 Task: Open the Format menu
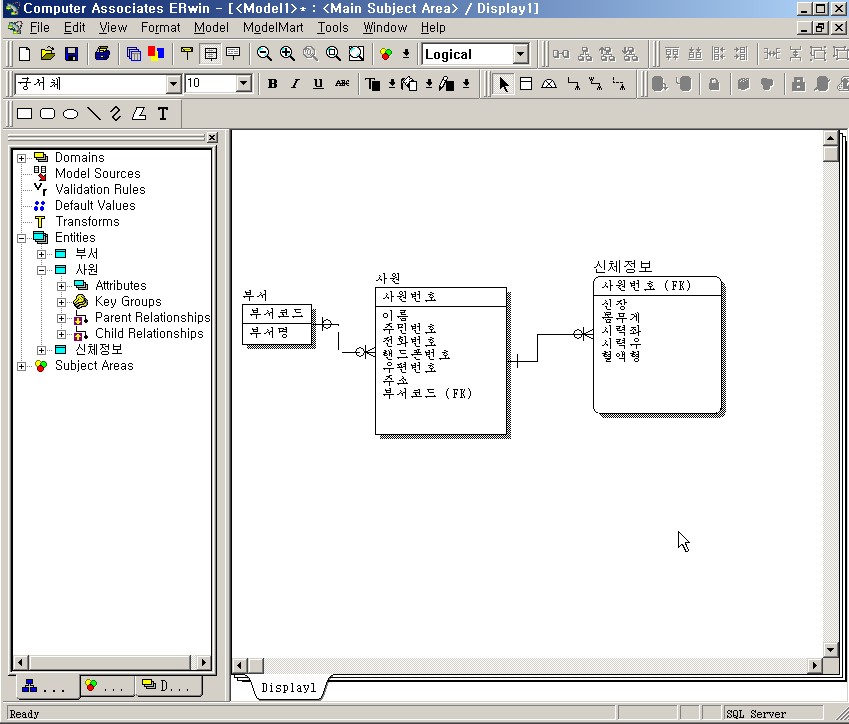[160, 27]
